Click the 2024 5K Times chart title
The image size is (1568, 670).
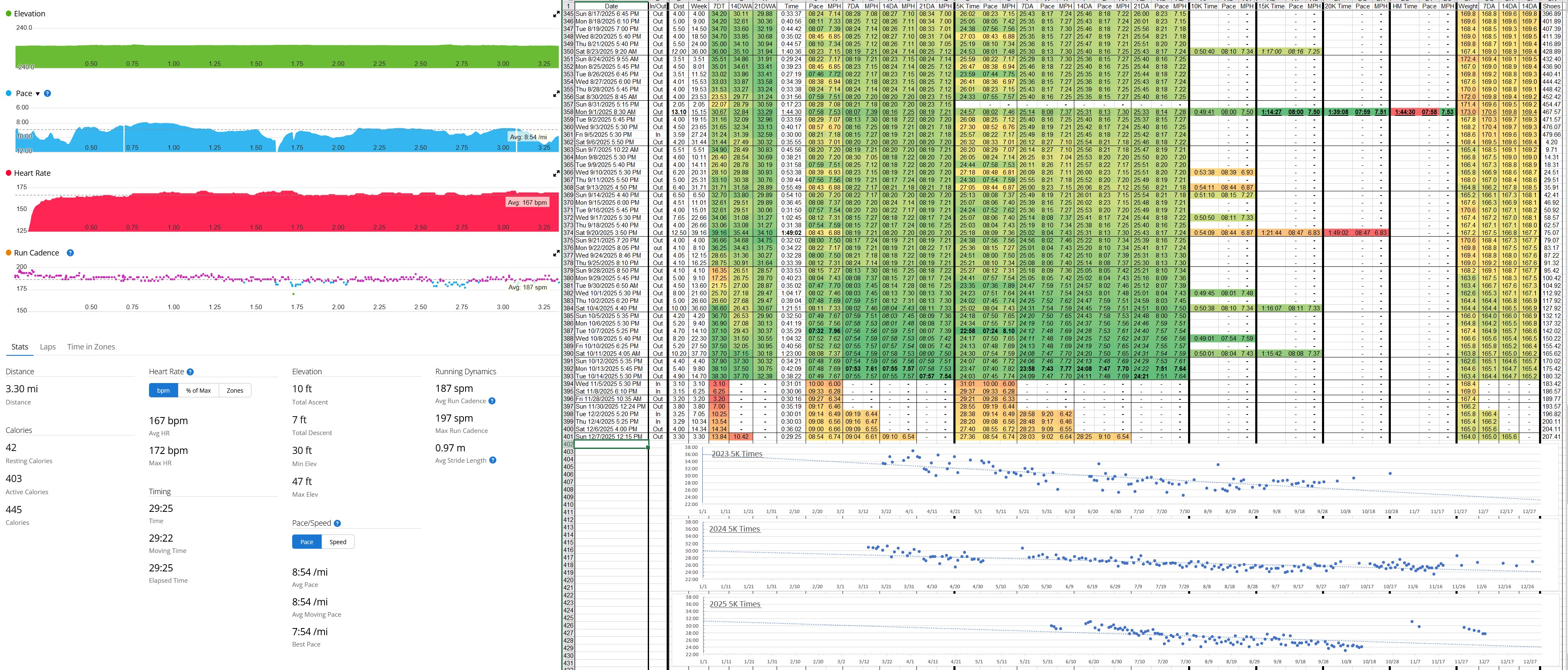point(734,529)
